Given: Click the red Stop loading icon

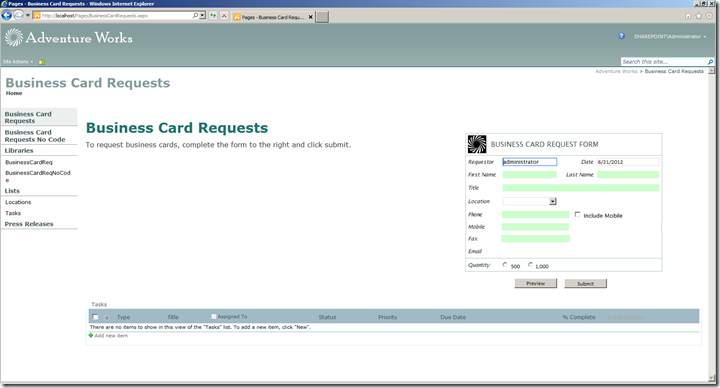Looking at the screenshot, I should click(x=224, y=16).
